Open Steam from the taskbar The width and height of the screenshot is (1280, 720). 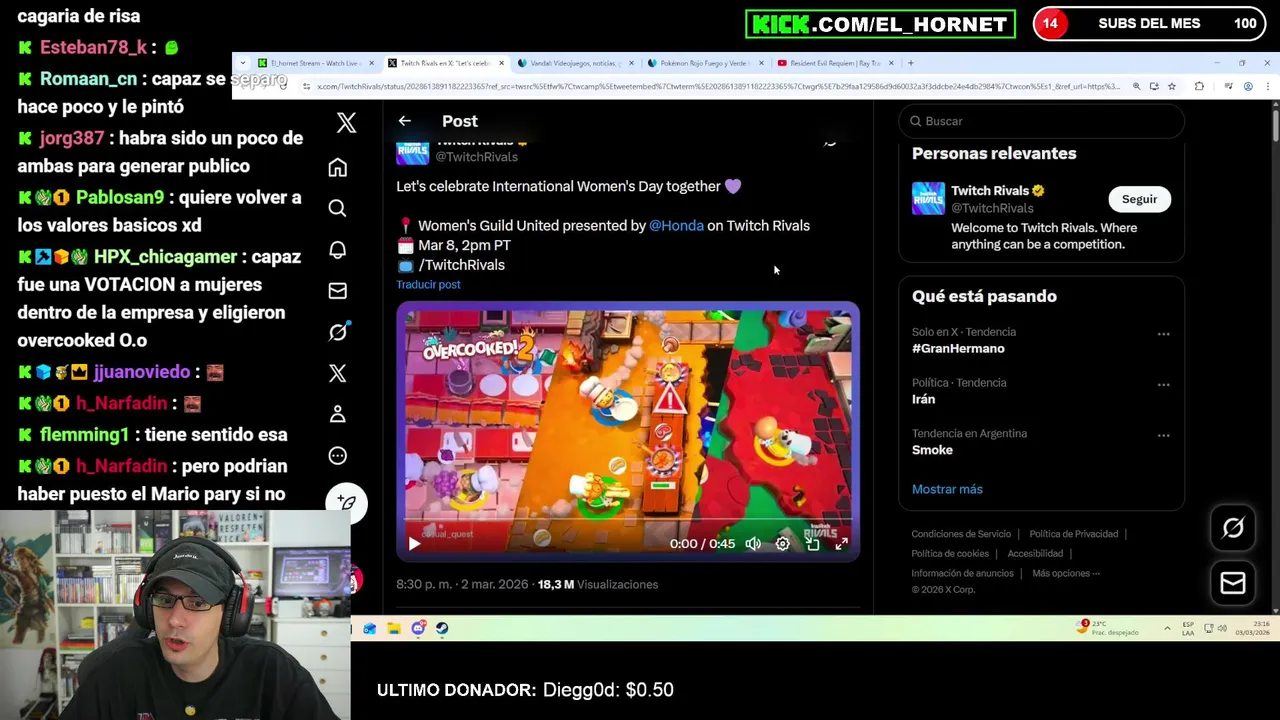tap(442, 629)
